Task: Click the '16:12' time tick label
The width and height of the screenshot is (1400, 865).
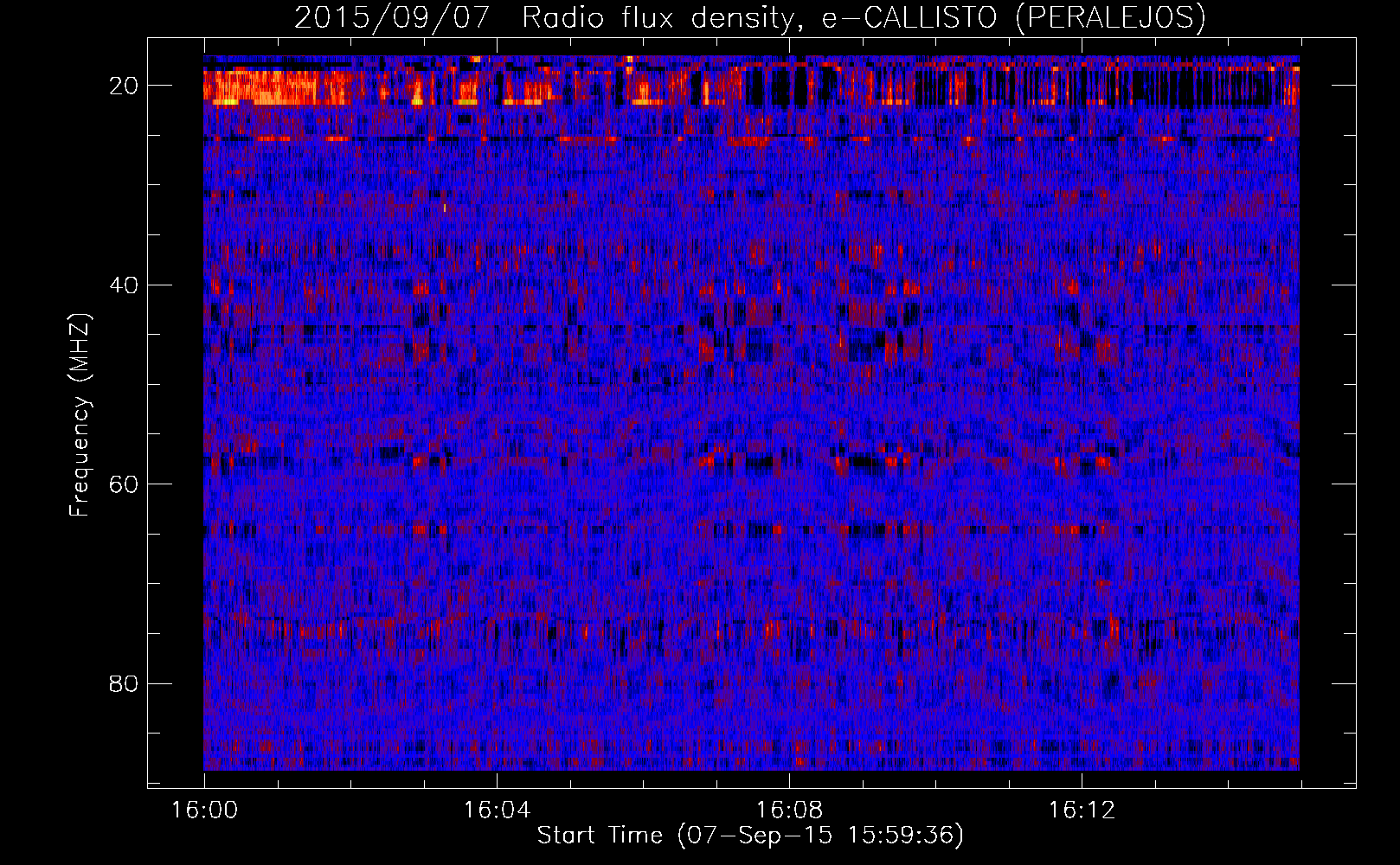Action: (x=1082, y=811)
